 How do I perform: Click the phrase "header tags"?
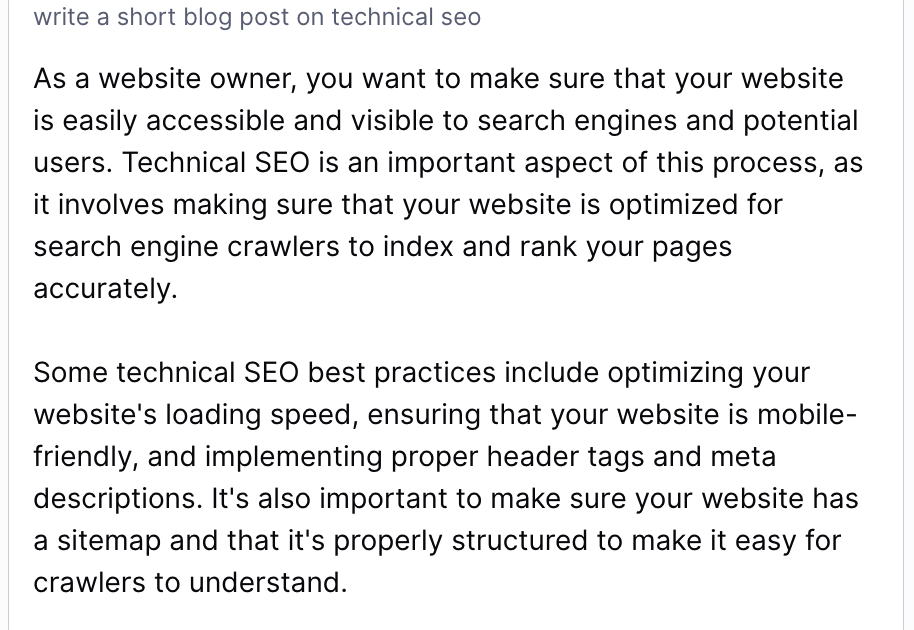coord(565,457)
